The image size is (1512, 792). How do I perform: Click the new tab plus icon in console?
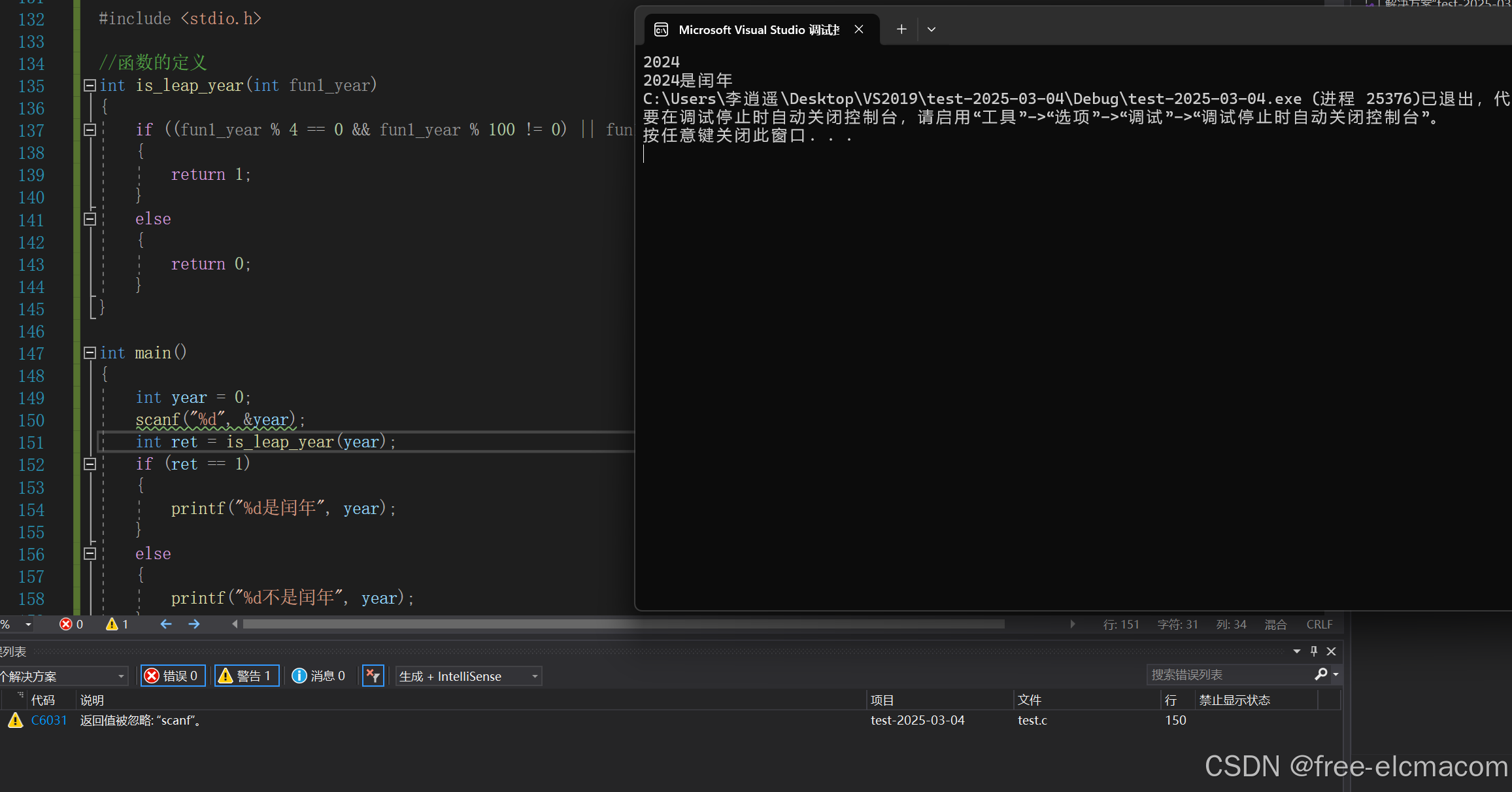(901, 29)
